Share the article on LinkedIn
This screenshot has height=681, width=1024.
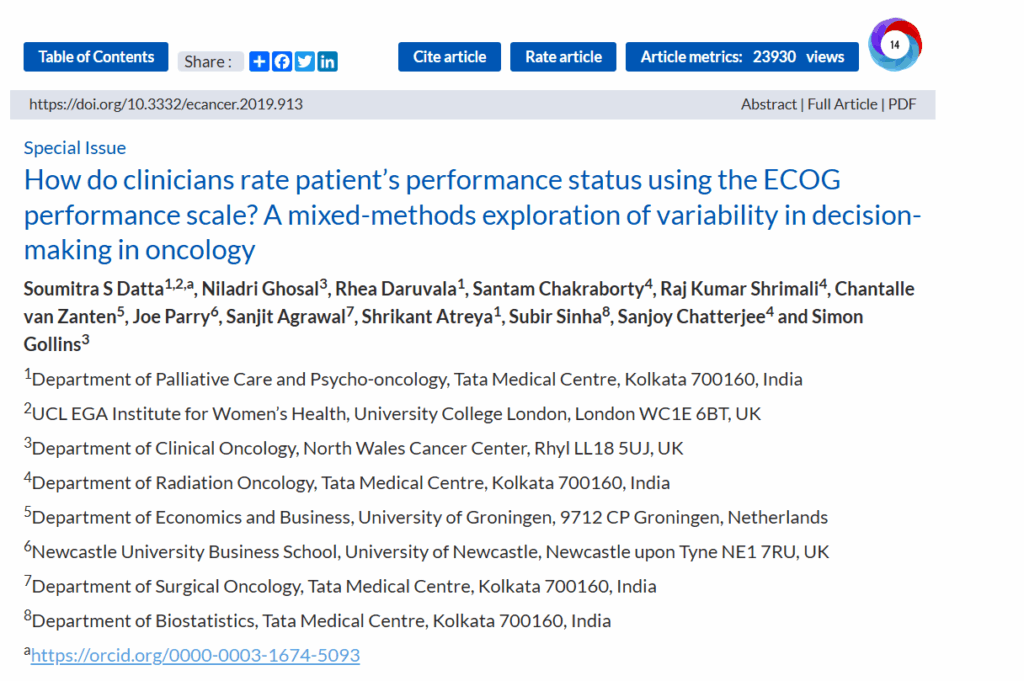point(328,61)
